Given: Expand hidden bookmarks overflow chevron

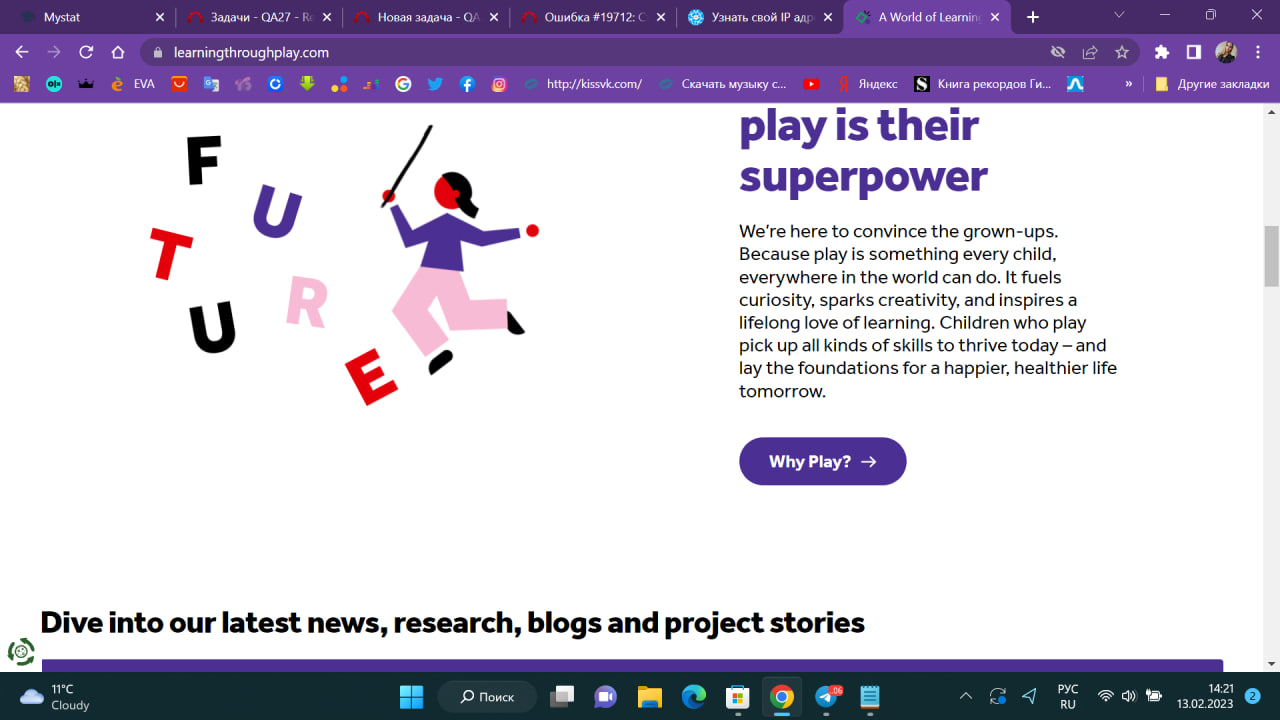Looking at the screenshot, I should coord(1129,84).
